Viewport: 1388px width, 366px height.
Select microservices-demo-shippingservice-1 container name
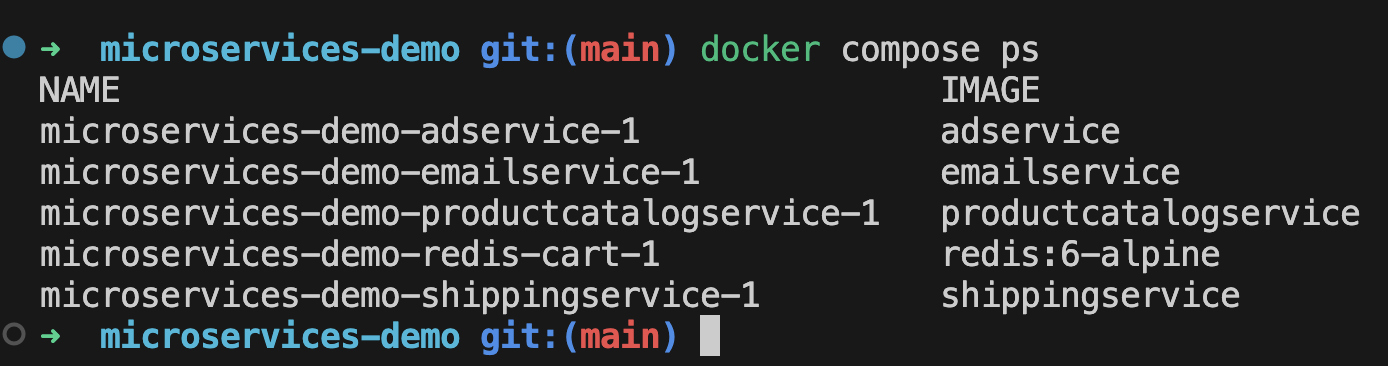(x=399, y=296)
